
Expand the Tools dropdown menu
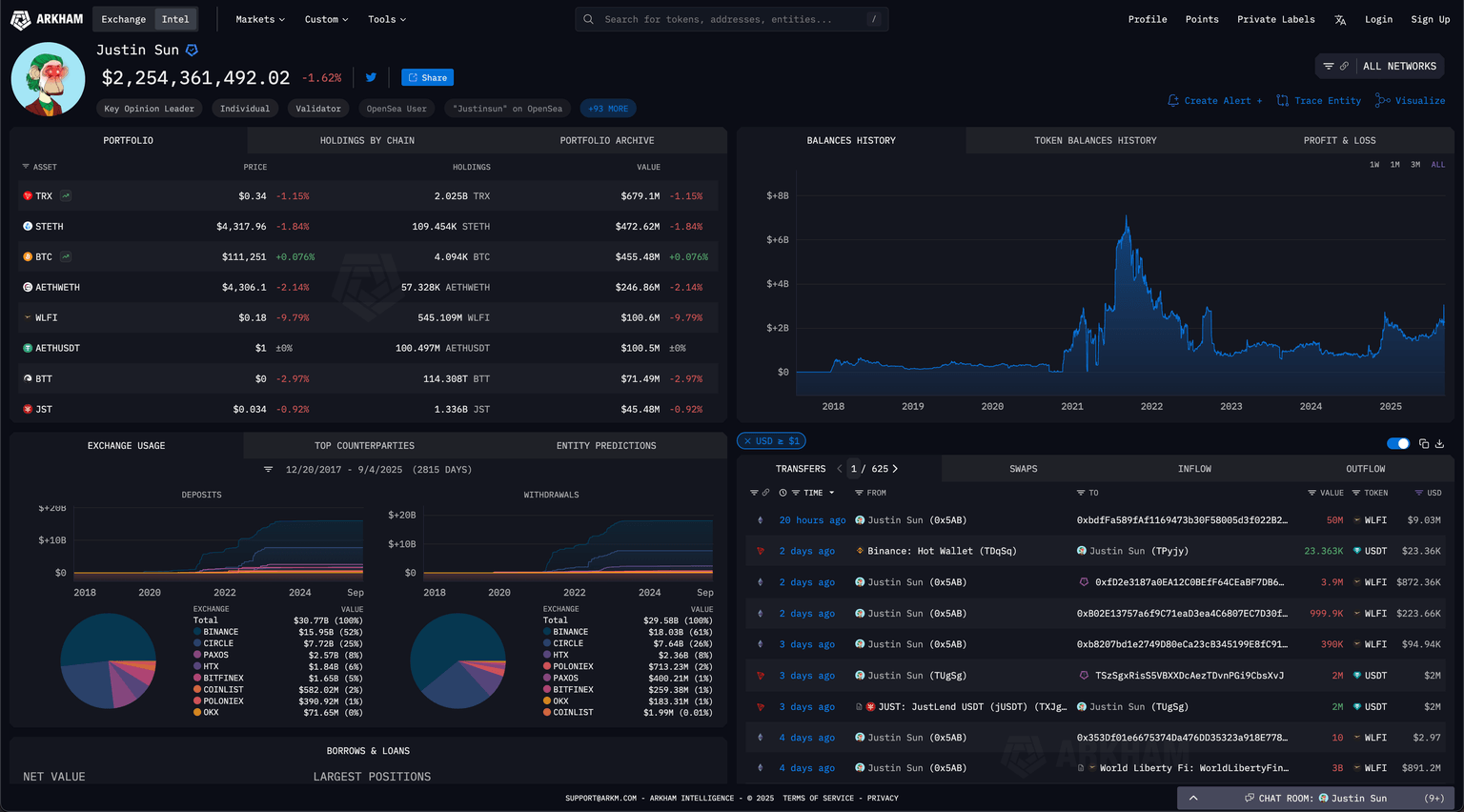(x=387, y=19)
